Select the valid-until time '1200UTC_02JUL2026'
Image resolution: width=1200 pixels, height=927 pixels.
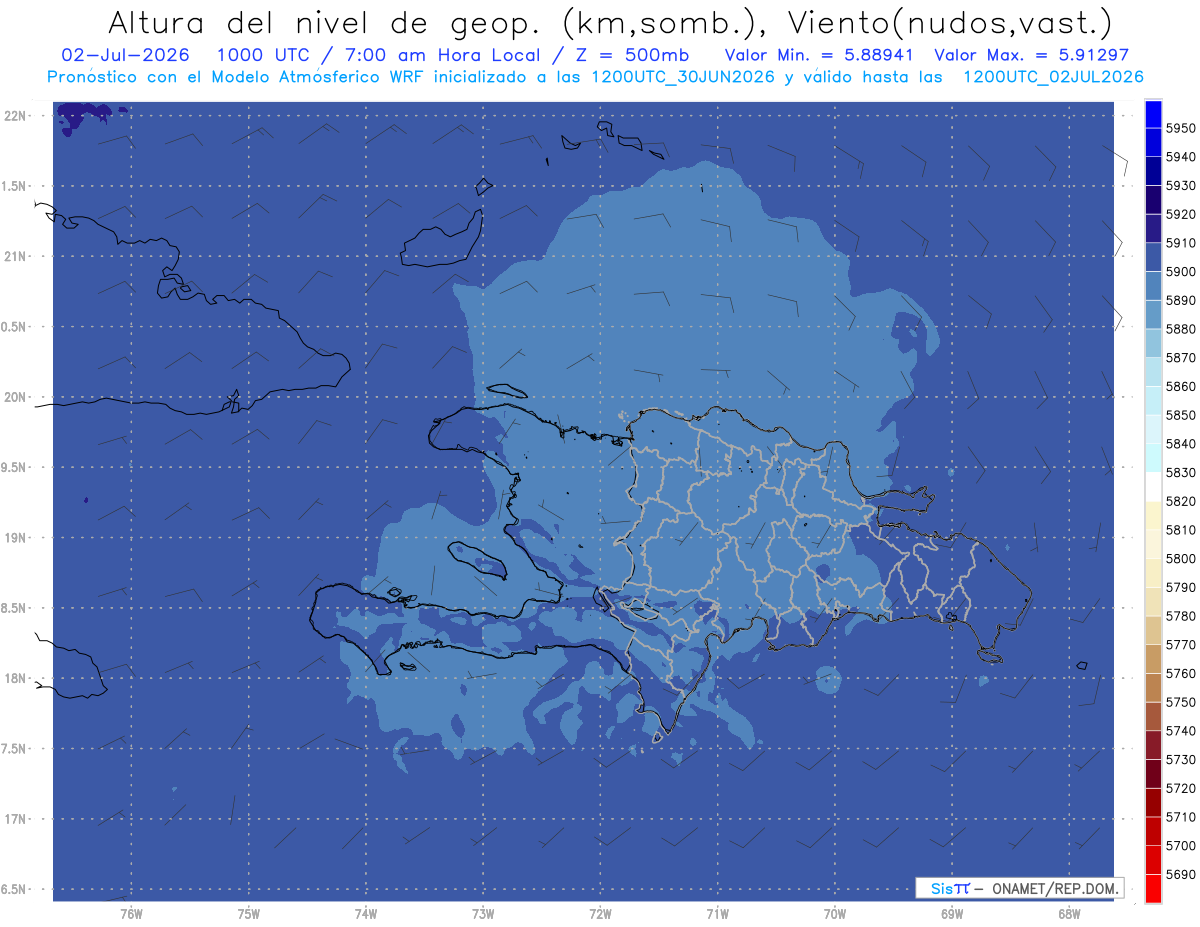[x=1053, y=76]
